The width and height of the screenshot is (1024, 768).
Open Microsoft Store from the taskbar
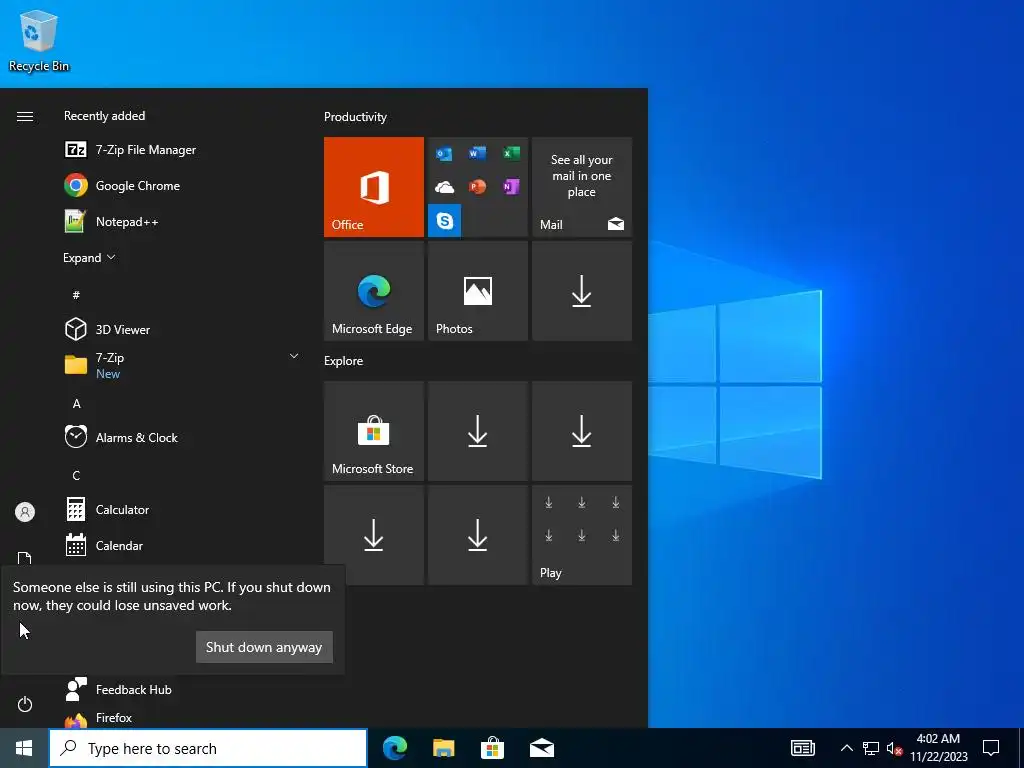click(492, 748)
